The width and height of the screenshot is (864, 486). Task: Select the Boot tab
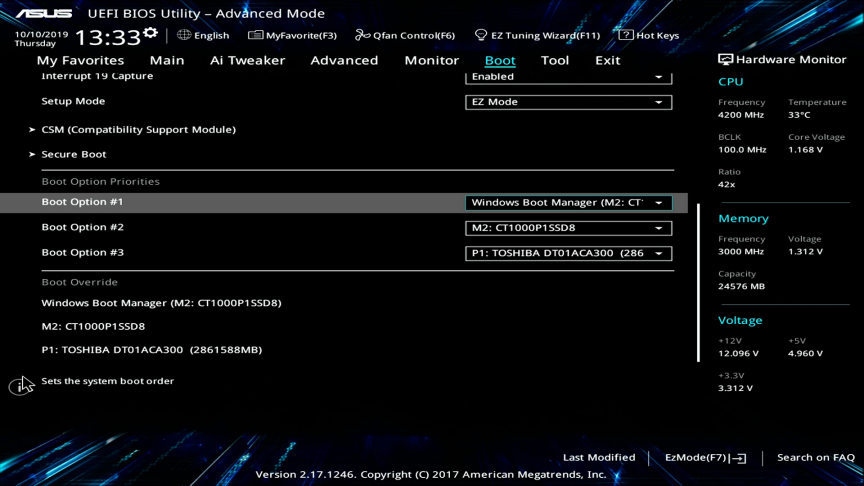click(500, 60)
